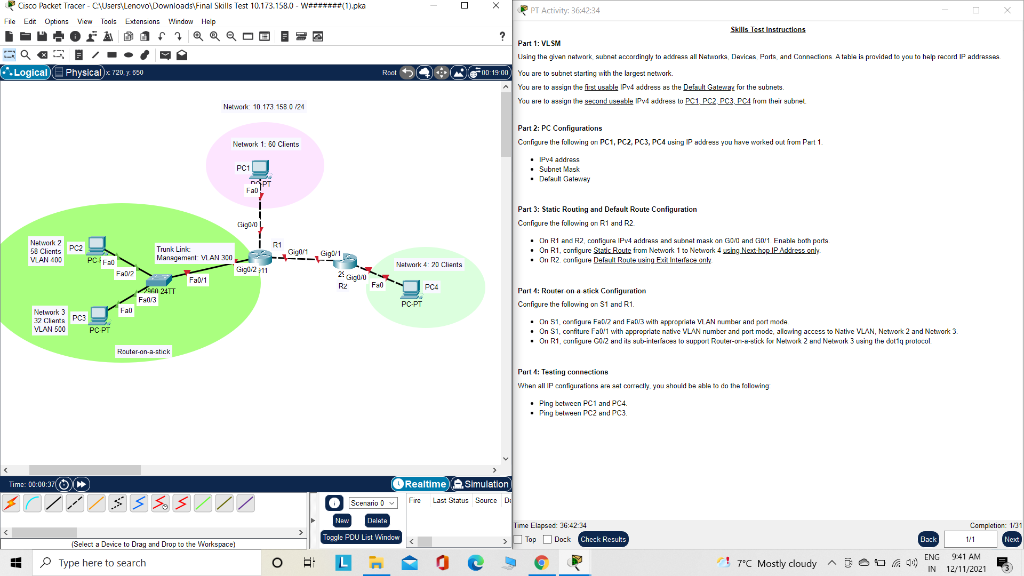The image size is (1024, 576).
Task: Open the Tools menu
Action: [108, 22]
